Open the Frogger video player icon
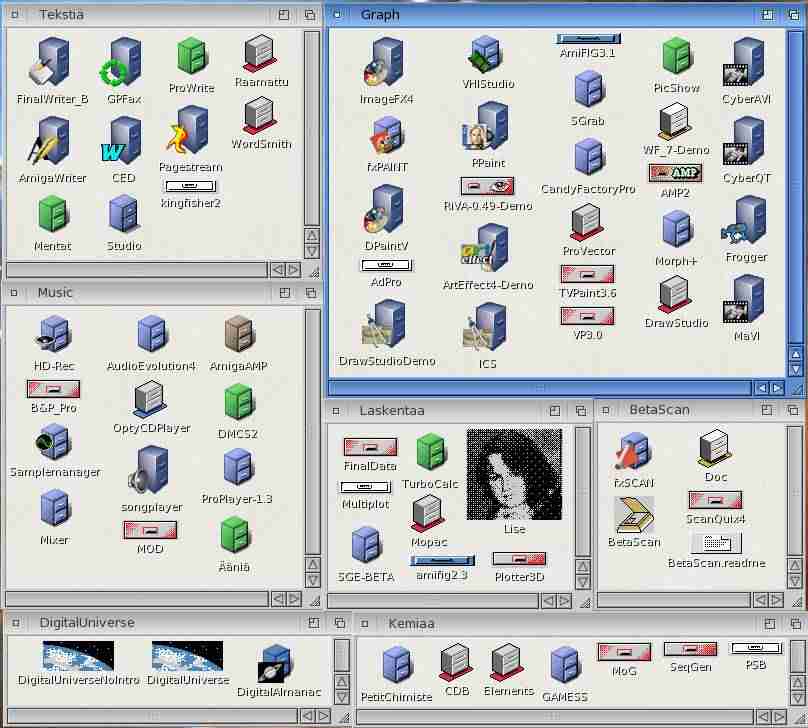Viewport: 808px width, 728px height. (746, 224)
